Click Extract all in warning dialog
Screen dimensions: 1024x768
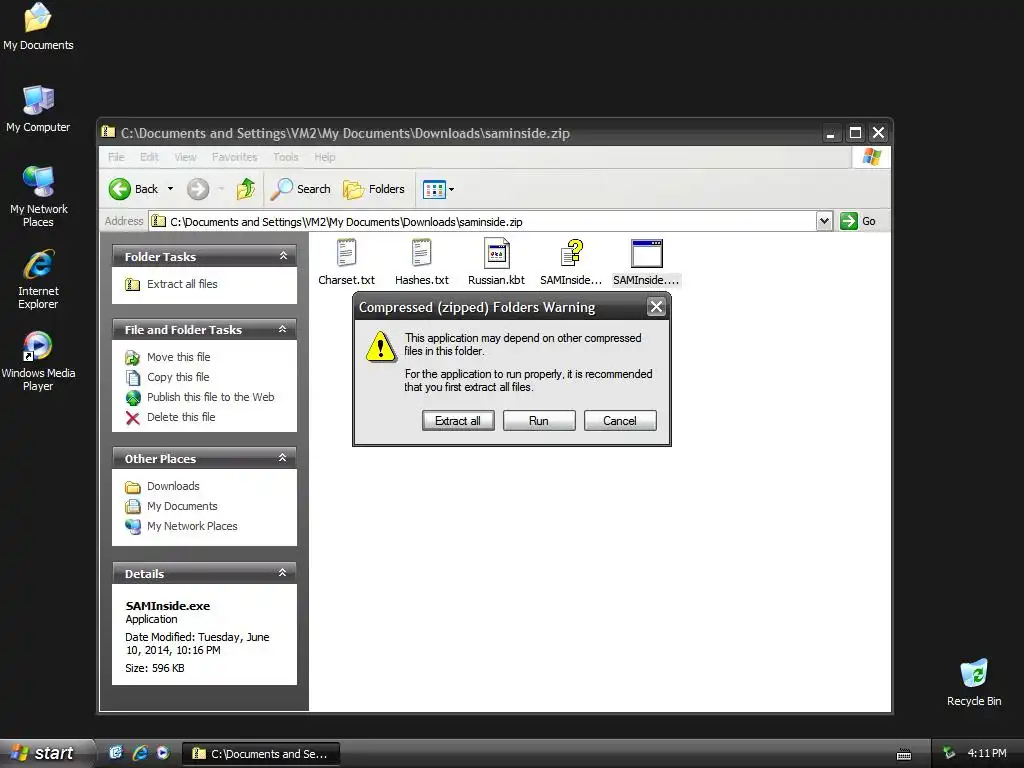coord(458,421)
